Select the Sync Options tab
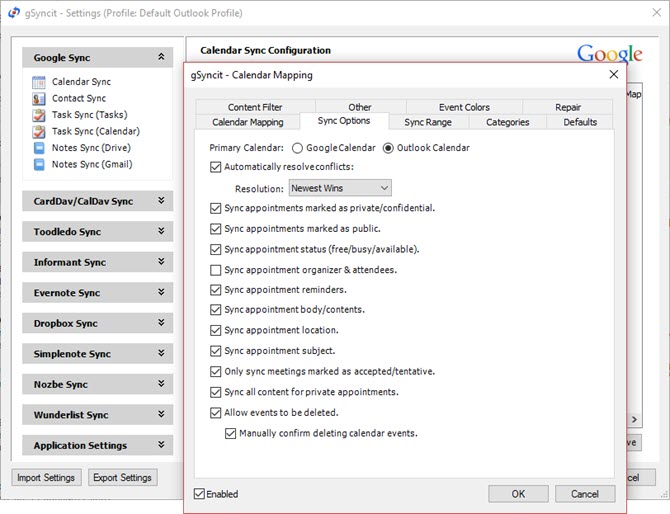Screen dimensions: 670x514 (344, 121)
